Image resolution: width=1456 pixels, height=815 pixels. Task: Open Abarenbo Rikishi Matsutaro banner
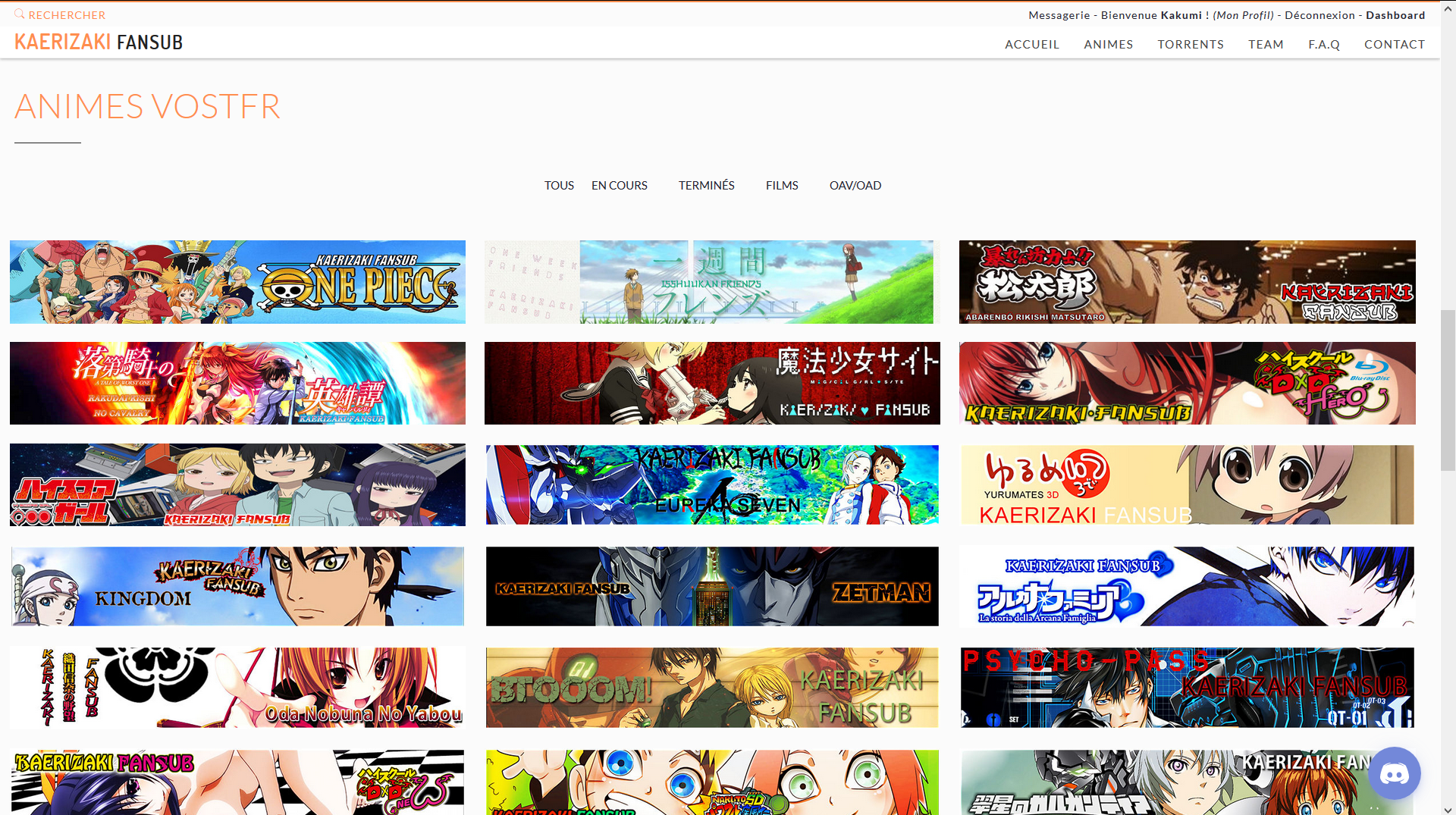coord(1187,282)
